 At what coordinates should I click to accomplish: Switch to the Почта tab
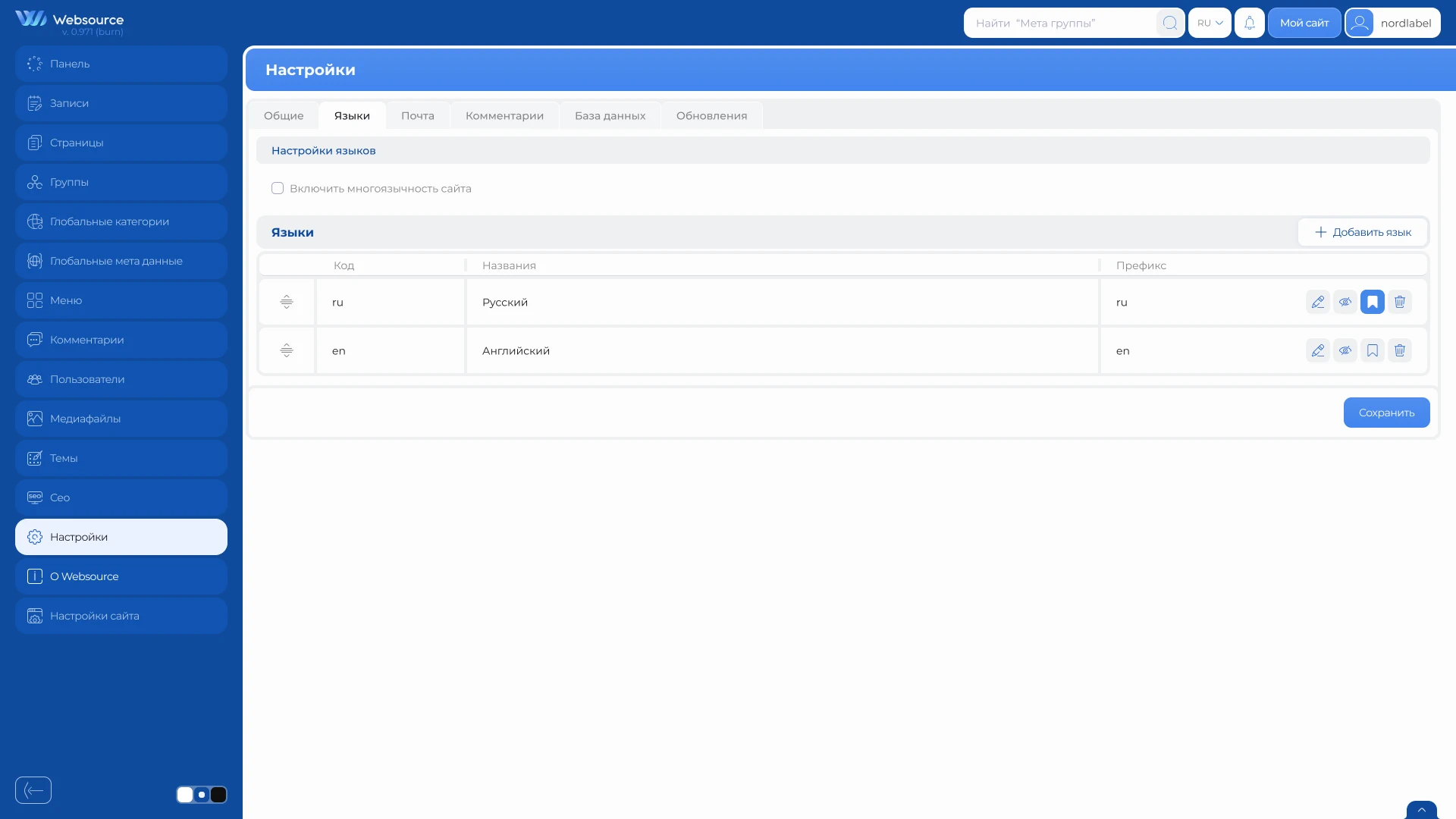click(x=418, y=115)
